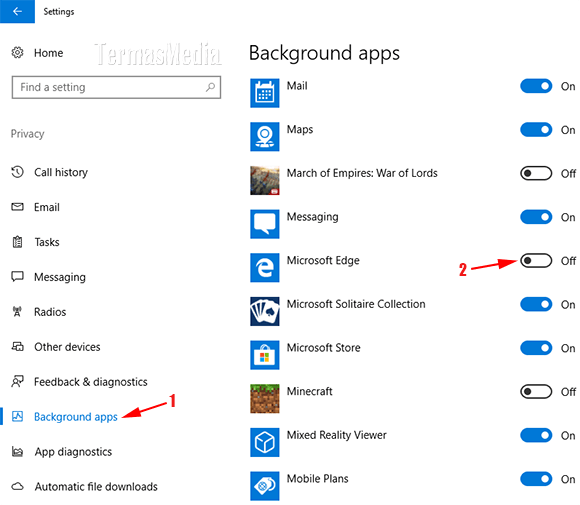Disable Microsoft Store background toggle
This screenshot has width=580, height=505.
tap(536, 348)
